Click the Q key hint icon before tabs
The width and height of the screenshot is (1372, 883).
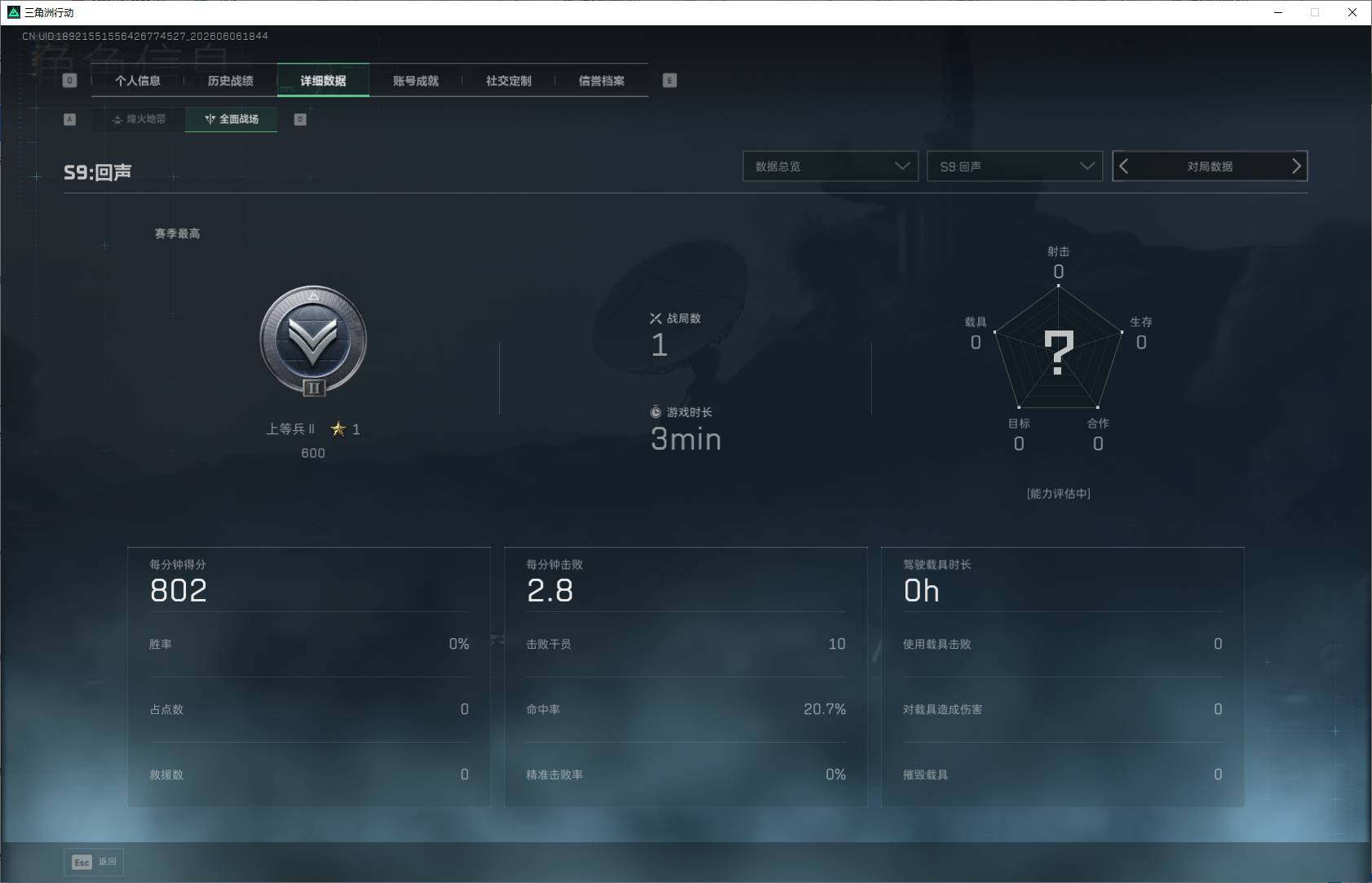69,81
